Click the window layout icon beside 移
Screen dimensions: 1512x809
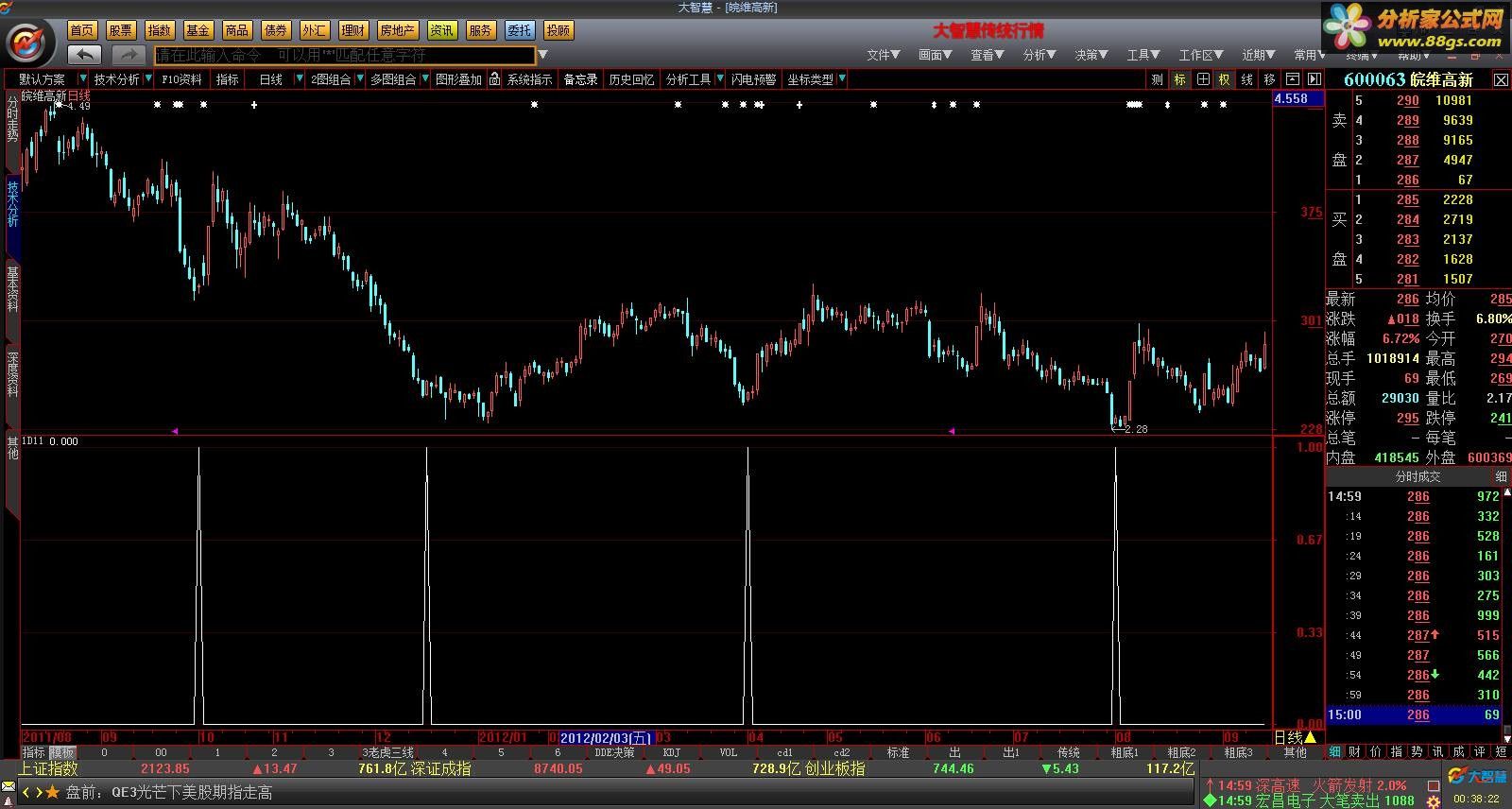tap(1293, 79)
